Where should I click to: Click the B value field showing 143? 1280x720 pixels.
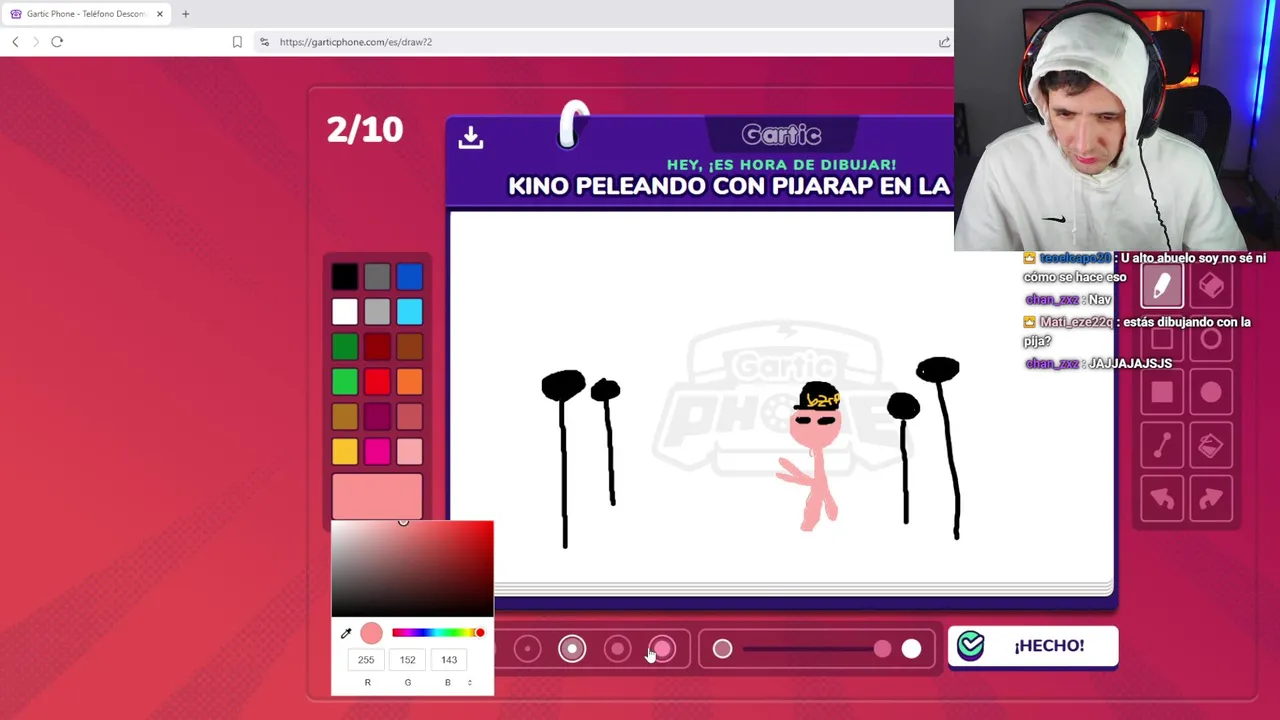pos(448,660)
